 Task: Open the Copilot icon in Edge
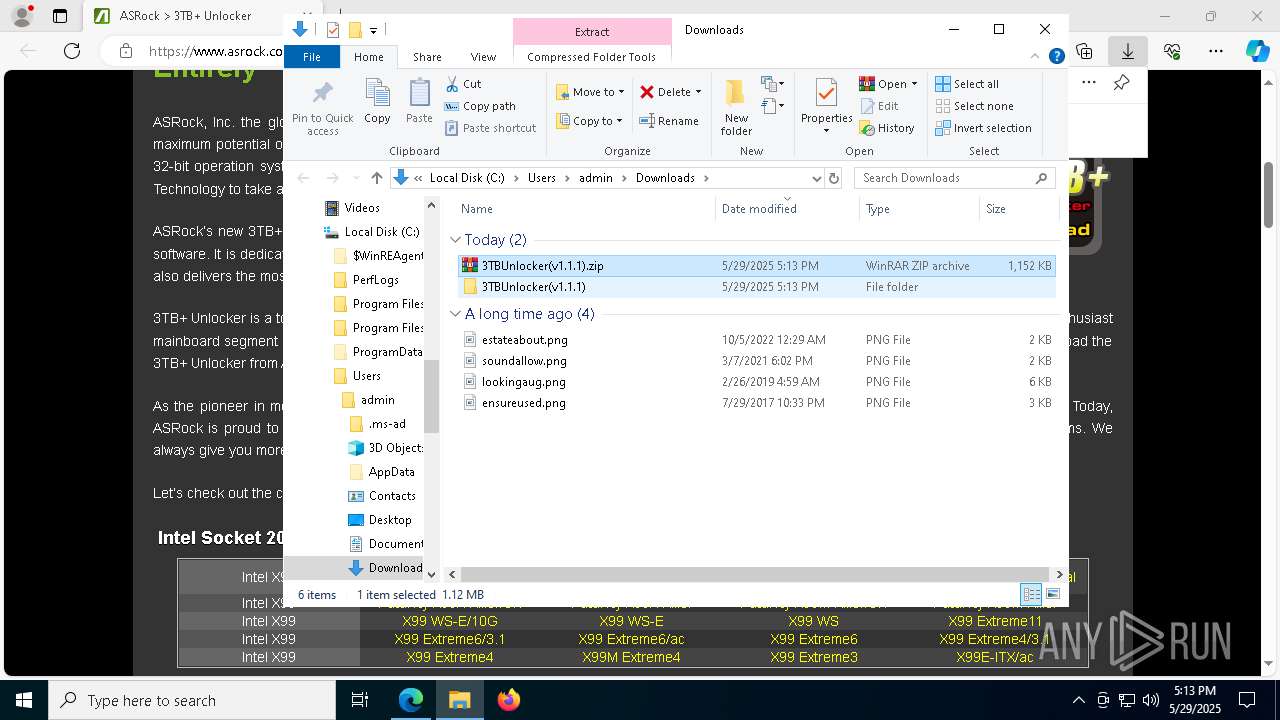click(x=1257, y=51)
